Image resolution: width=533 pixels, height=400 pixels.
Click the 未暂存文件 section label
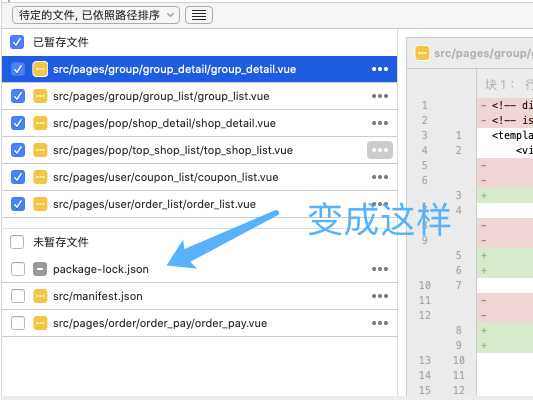(x=61, y=242)
